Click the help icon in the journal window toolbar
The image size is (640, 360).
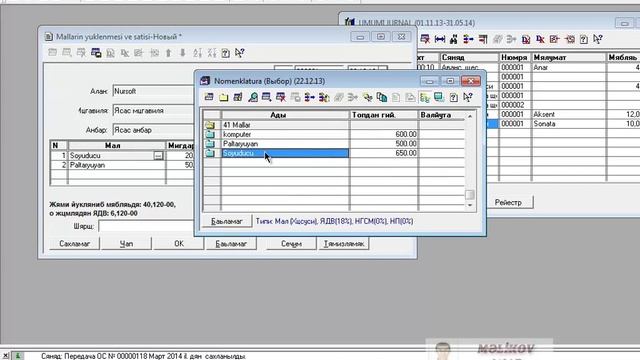[x=584, y=39]
